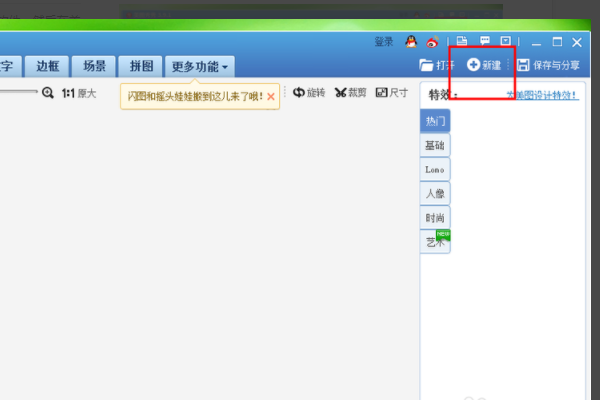Viewport: 600px width, 400px height.
Task: Switch to the 边框 (border) tab
Action: [47, 67]
